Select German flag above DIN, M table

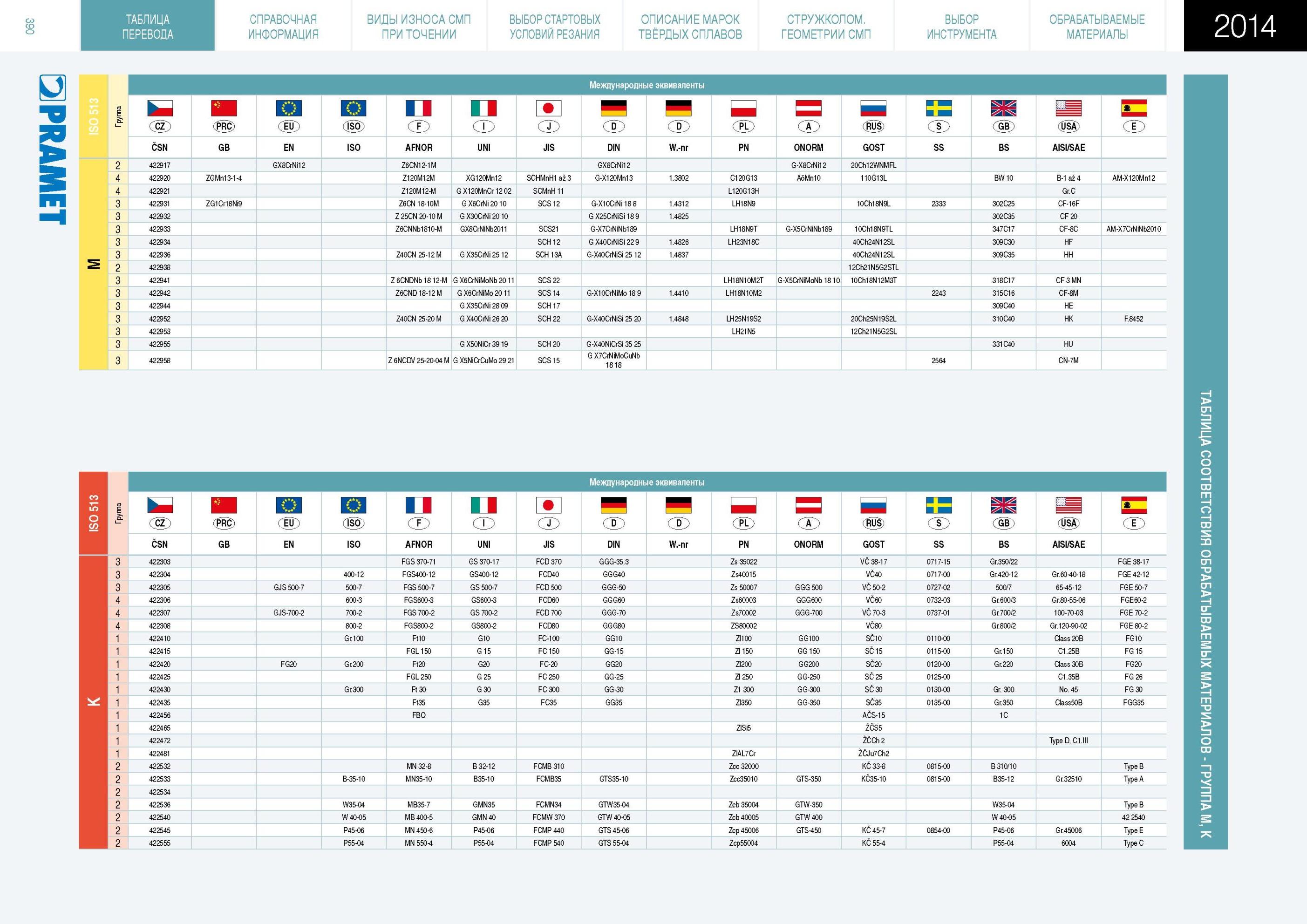pyautogui.click(x=613, y=108)
